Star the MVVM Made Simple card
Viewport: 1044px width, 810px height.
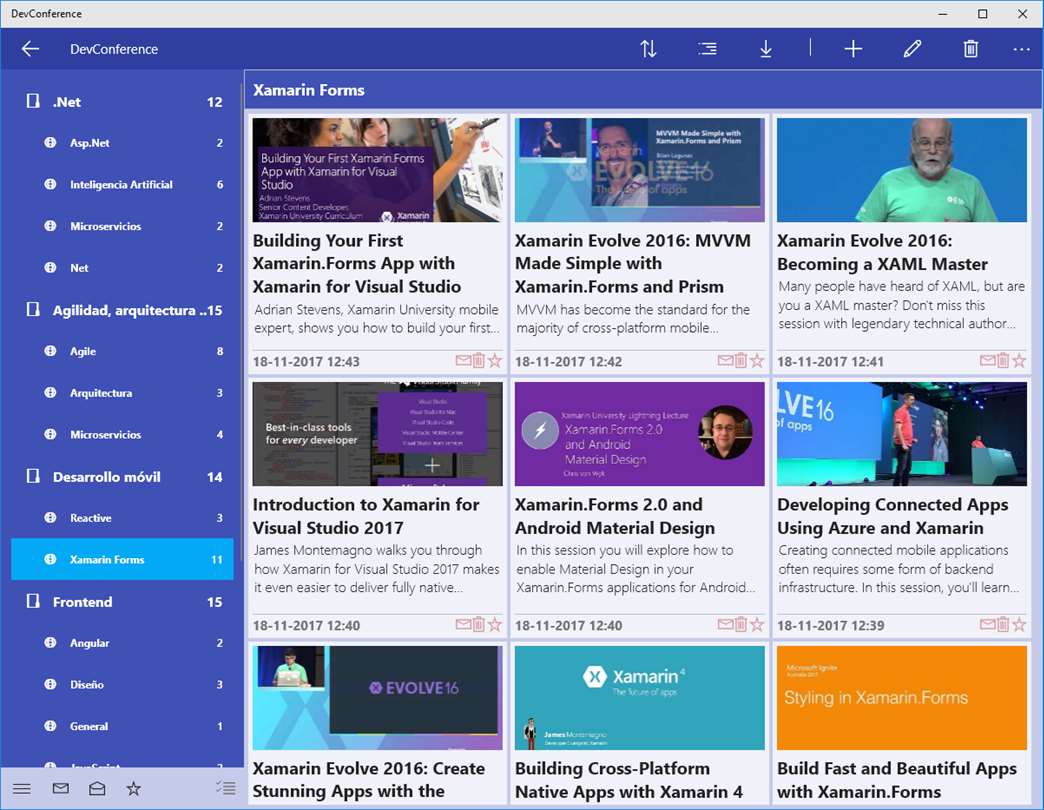756,360
